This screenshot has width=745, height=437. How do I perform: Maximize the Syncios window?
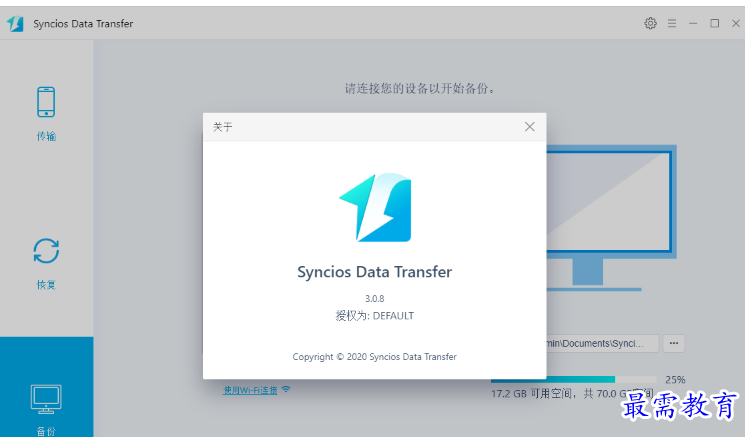point(715,23)
